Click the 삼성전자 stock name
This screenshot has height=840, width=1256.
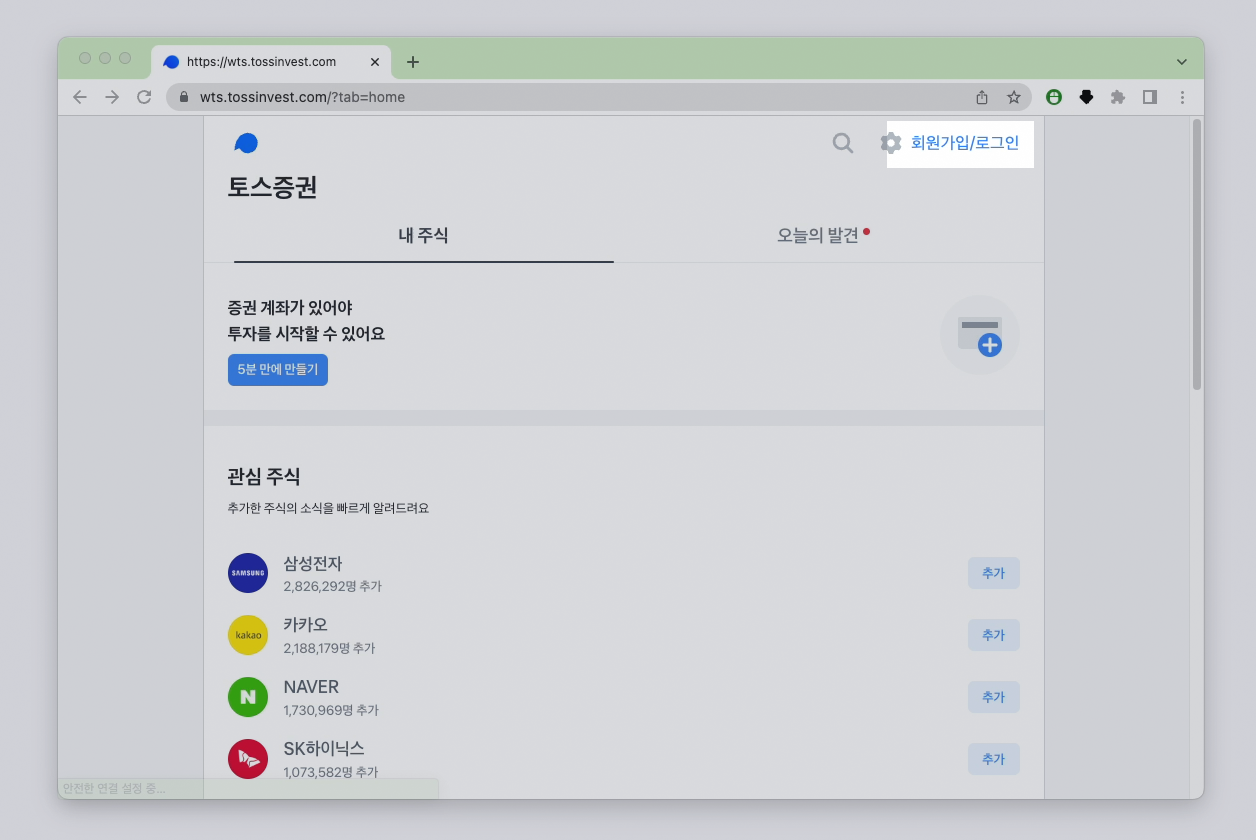pyautogui.click(x=313, y=563)
